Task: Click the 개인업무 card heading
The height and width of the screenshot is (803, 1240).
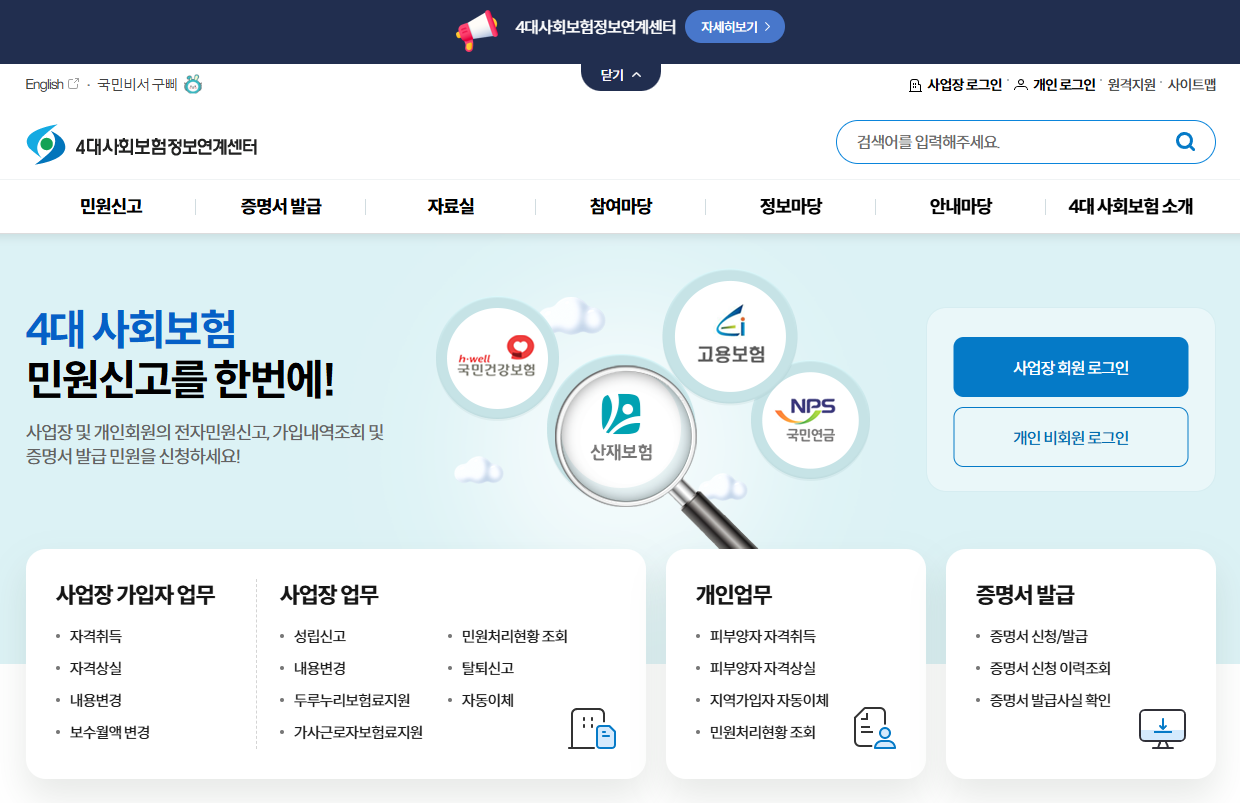Action: coord(734,595)
